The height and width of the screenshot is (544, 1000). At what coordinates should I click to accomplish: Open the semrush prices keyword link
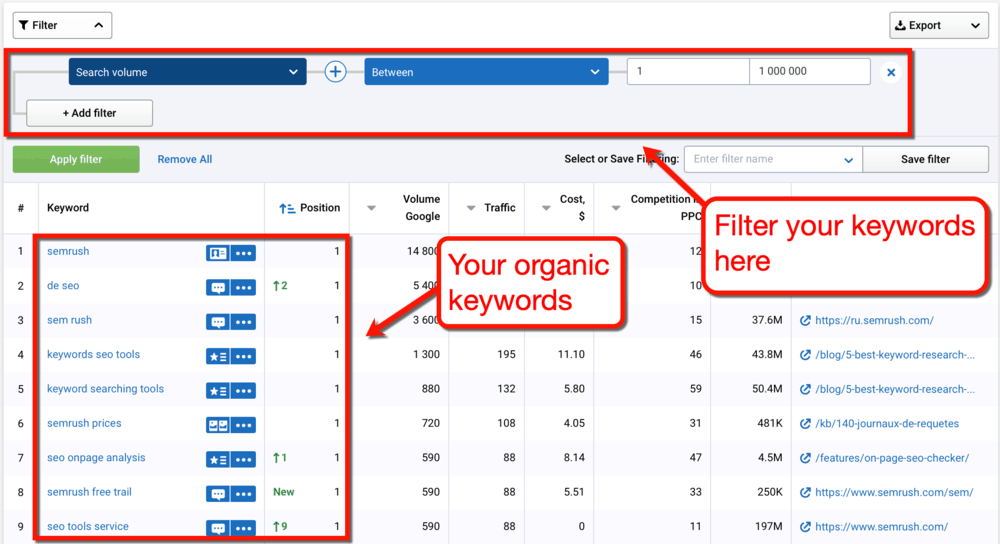pyautogui.click(x=84, y=423)
